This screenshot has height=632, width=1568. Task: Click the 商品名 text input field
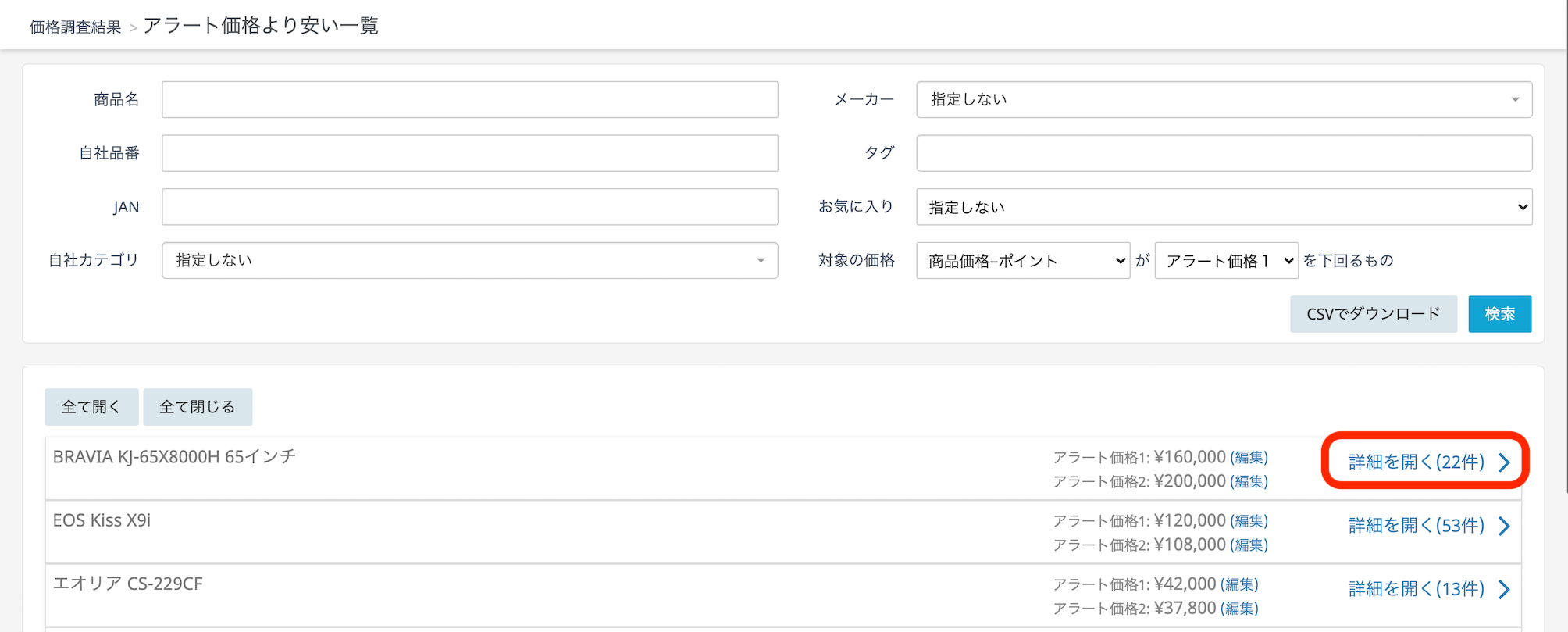tap(469, 99)
